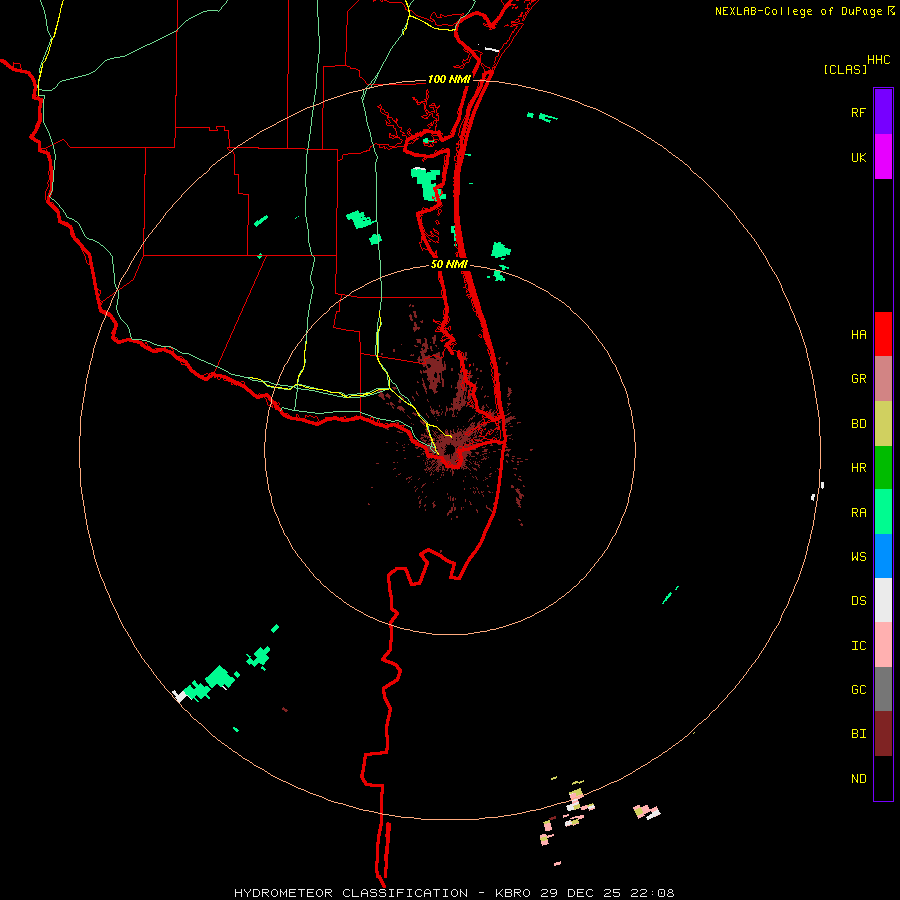Image resolution: width=900 pixels, height=900 pixels.
Task: Click the GC legend label
Action: coord(858,690)
